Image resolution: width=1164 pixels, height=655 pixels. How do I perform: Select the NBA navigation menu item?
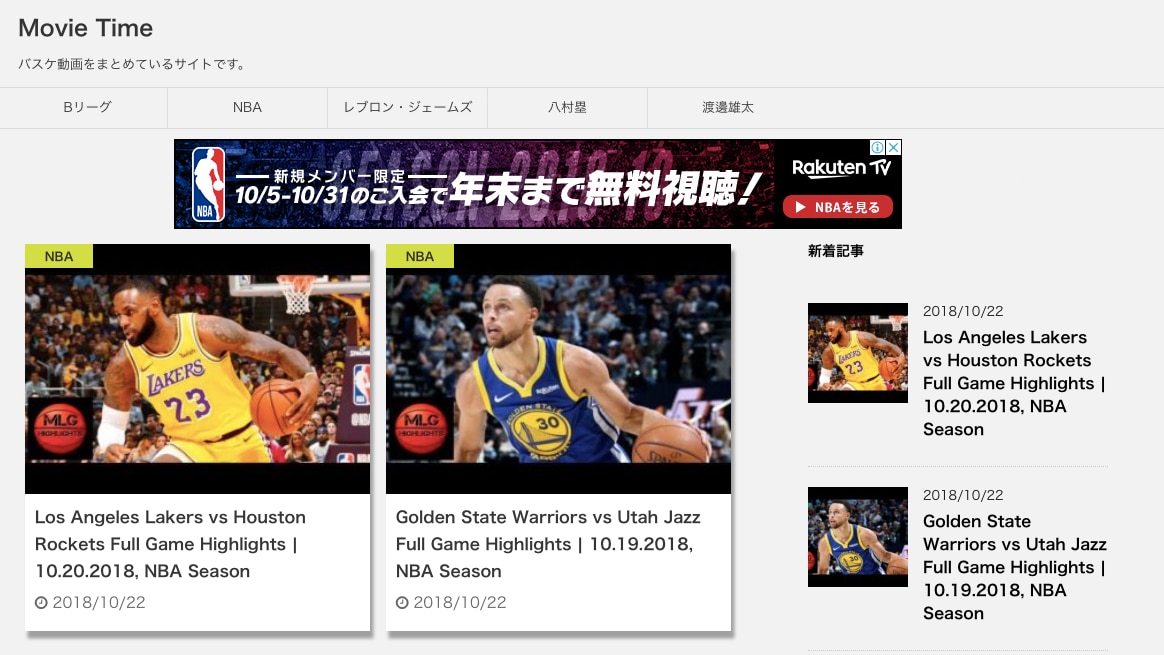pyautogui.click(x=247, y=107)
